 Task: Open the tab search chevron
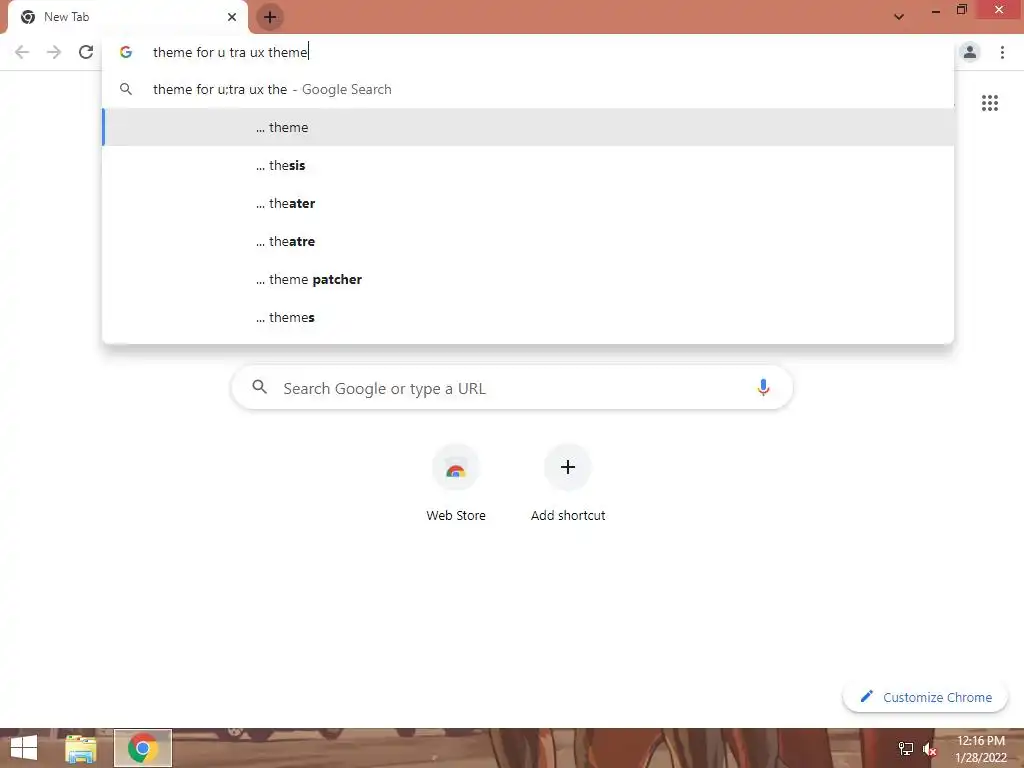click(x=899, y=17)
